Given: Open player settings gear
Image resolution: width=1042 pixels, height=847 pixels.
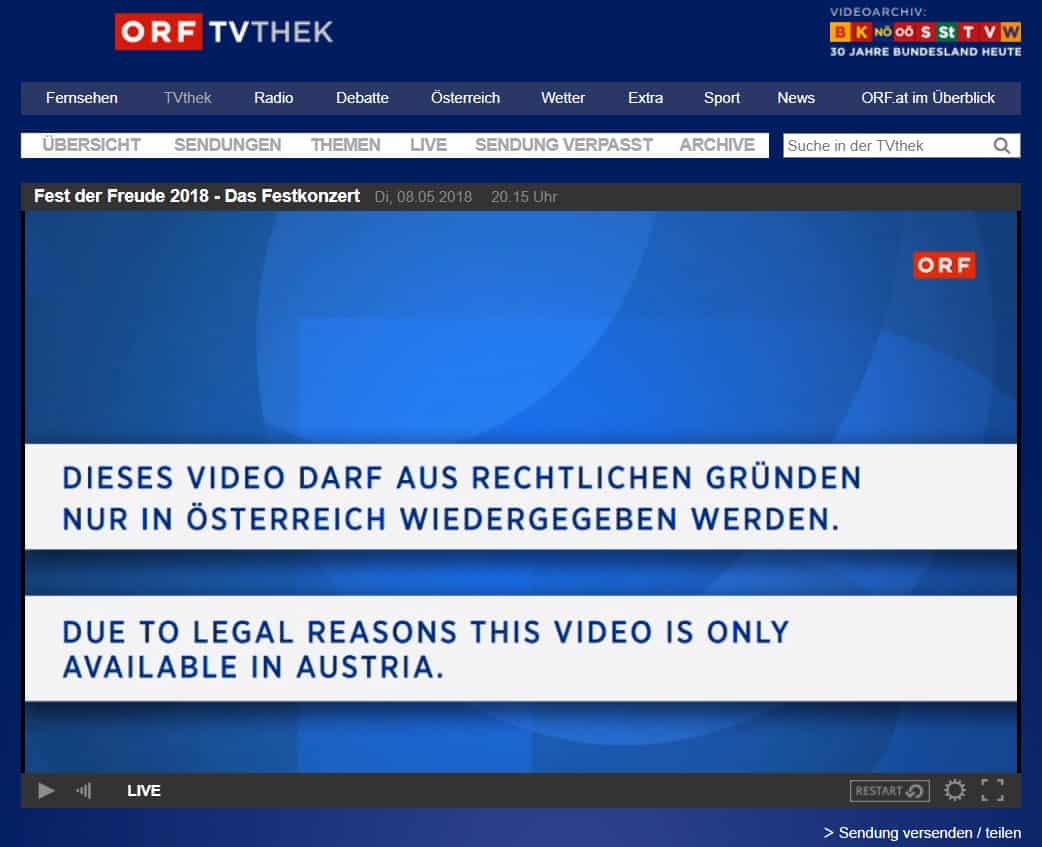Looking at the screenshot, I should (x=955, y=791).
